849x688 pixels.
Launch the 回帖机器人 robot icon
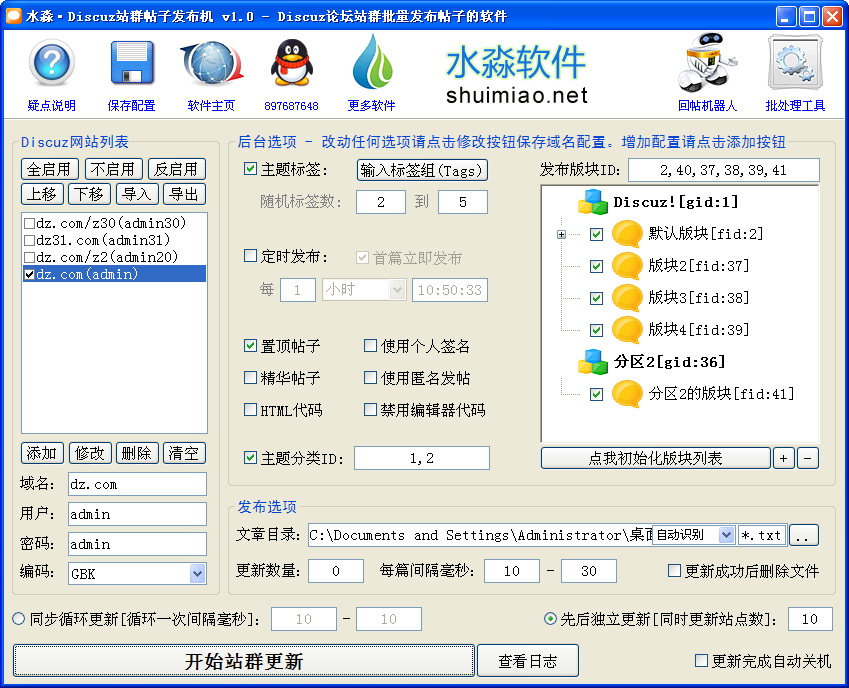pyautogui.click(x=707, y=62)
